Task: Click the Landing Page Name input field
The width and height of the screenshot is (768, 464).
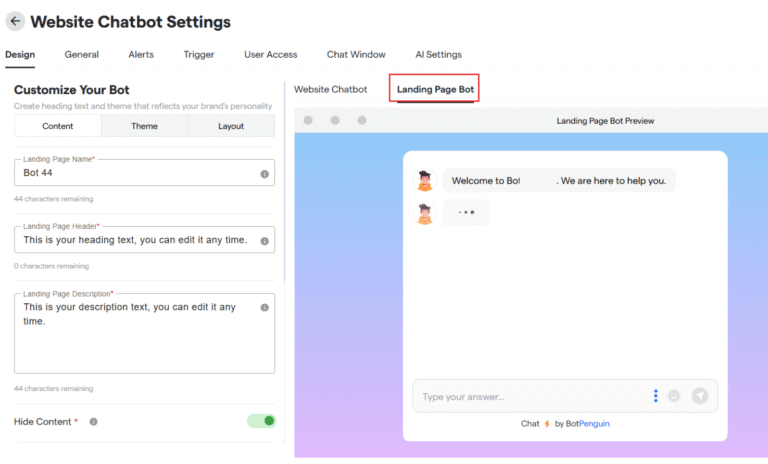Action: pos(144,172)
